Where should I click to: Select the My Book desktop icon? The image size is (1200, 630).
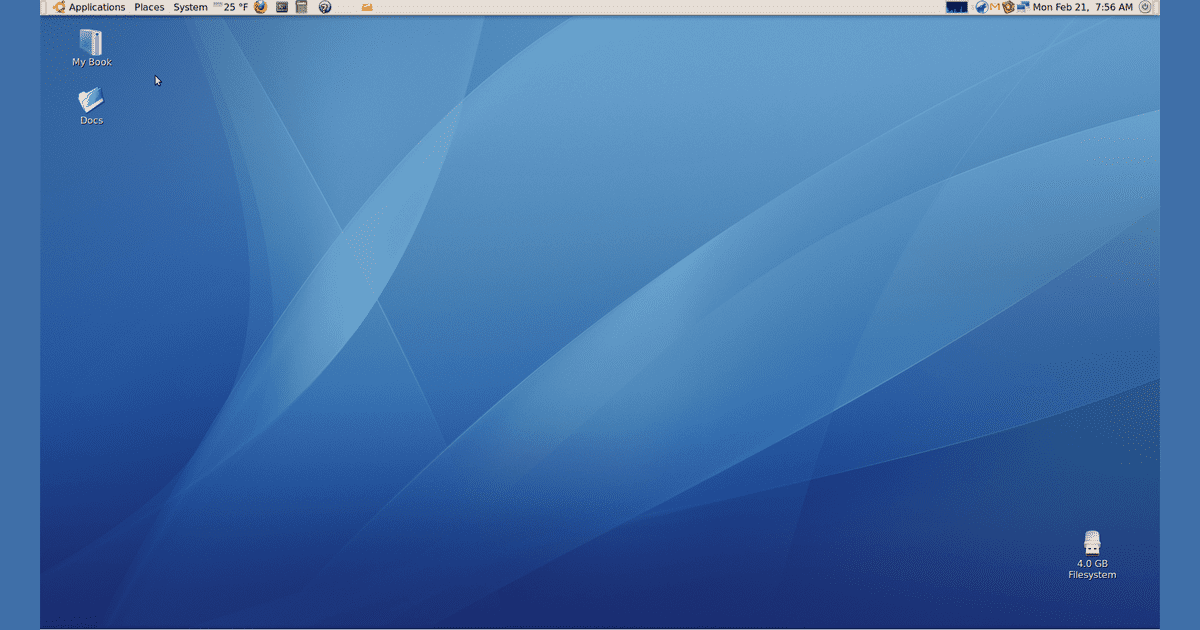(91, 42)
